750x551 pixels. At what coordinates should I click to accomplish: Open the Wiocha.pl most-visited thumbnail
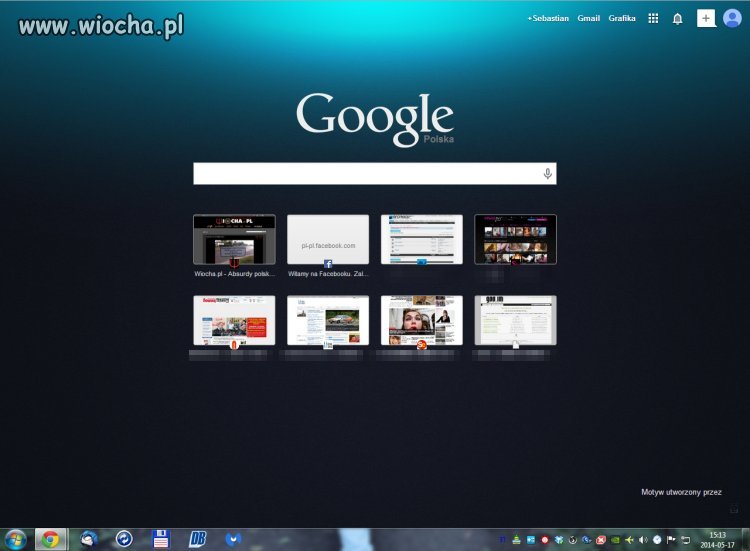[234, 239]
